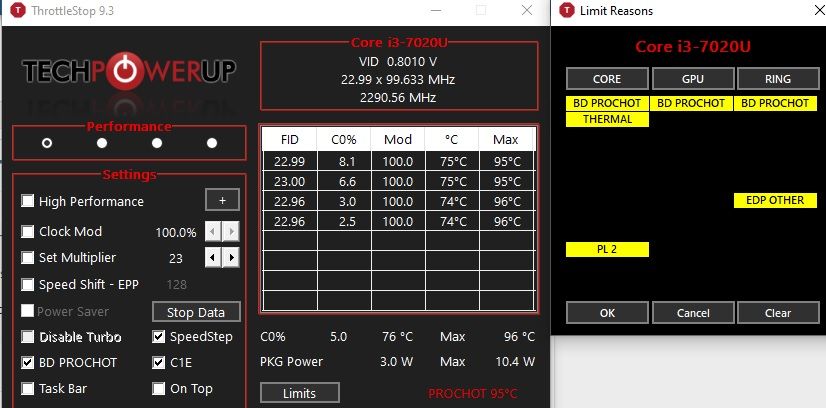Enable the Task Bar checkbox
The image size is (826, 408).
pyautogui.click(x=27, y=389)
